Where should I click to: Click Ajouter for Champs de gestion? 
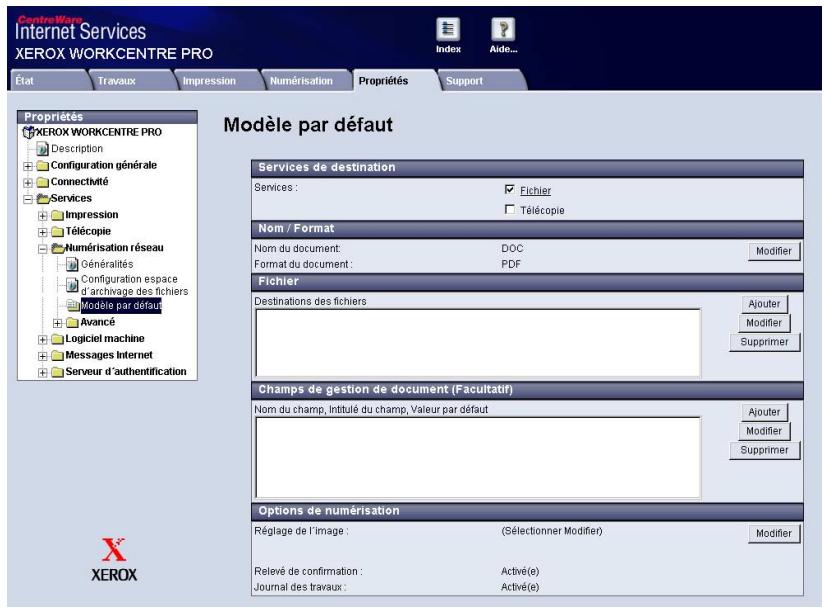[x=764, y=412]
